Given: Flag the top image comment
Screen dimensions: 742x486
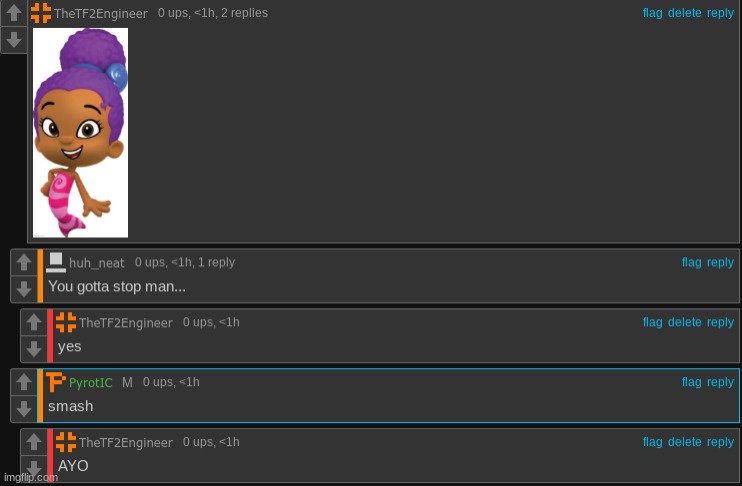Looking at the screenshot, I should click(x=653, y=13).
